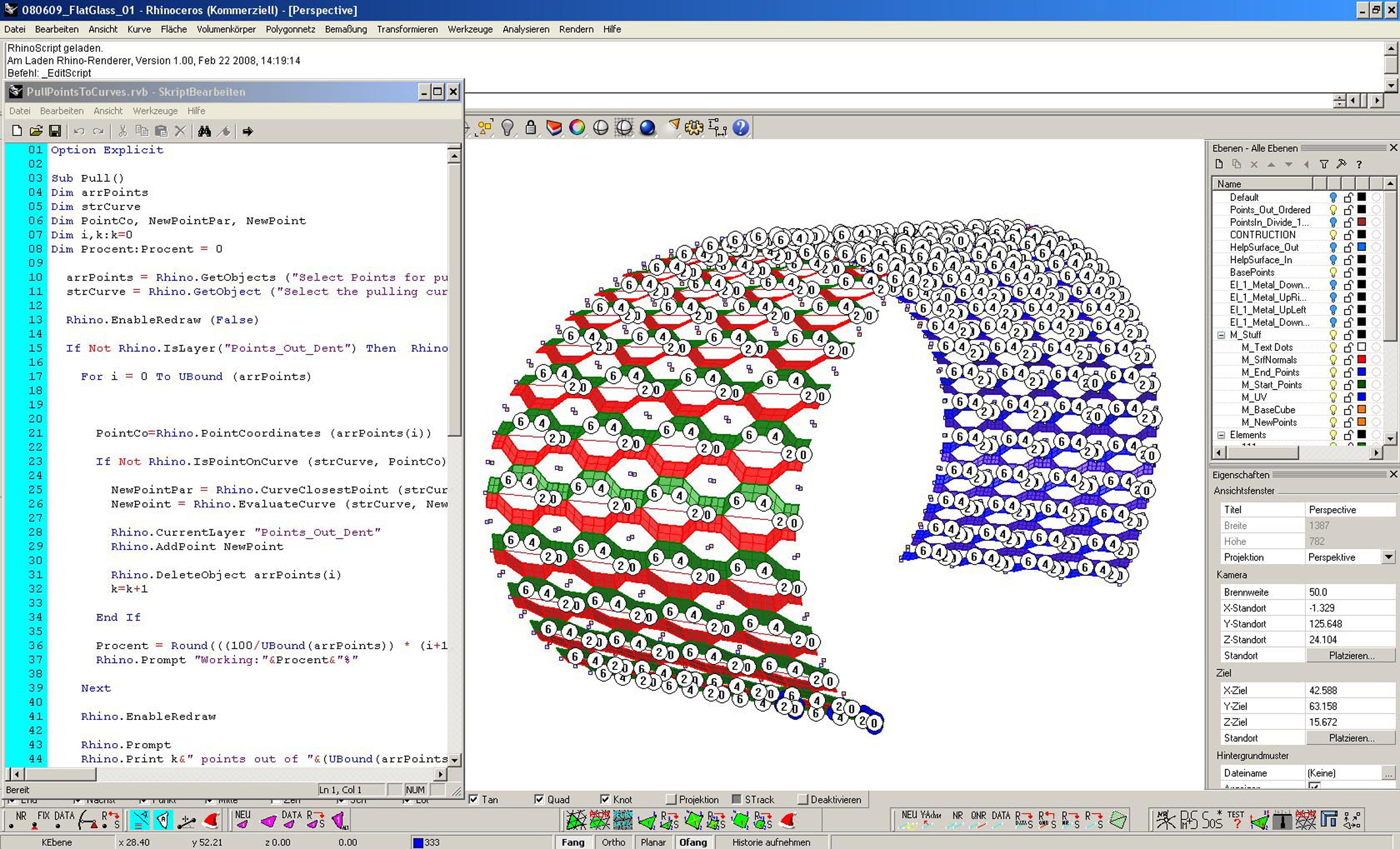Click Platzieren button under Kamera
The height and width of the screenshot is (849, 1400).
click(x=1351, y=656)
